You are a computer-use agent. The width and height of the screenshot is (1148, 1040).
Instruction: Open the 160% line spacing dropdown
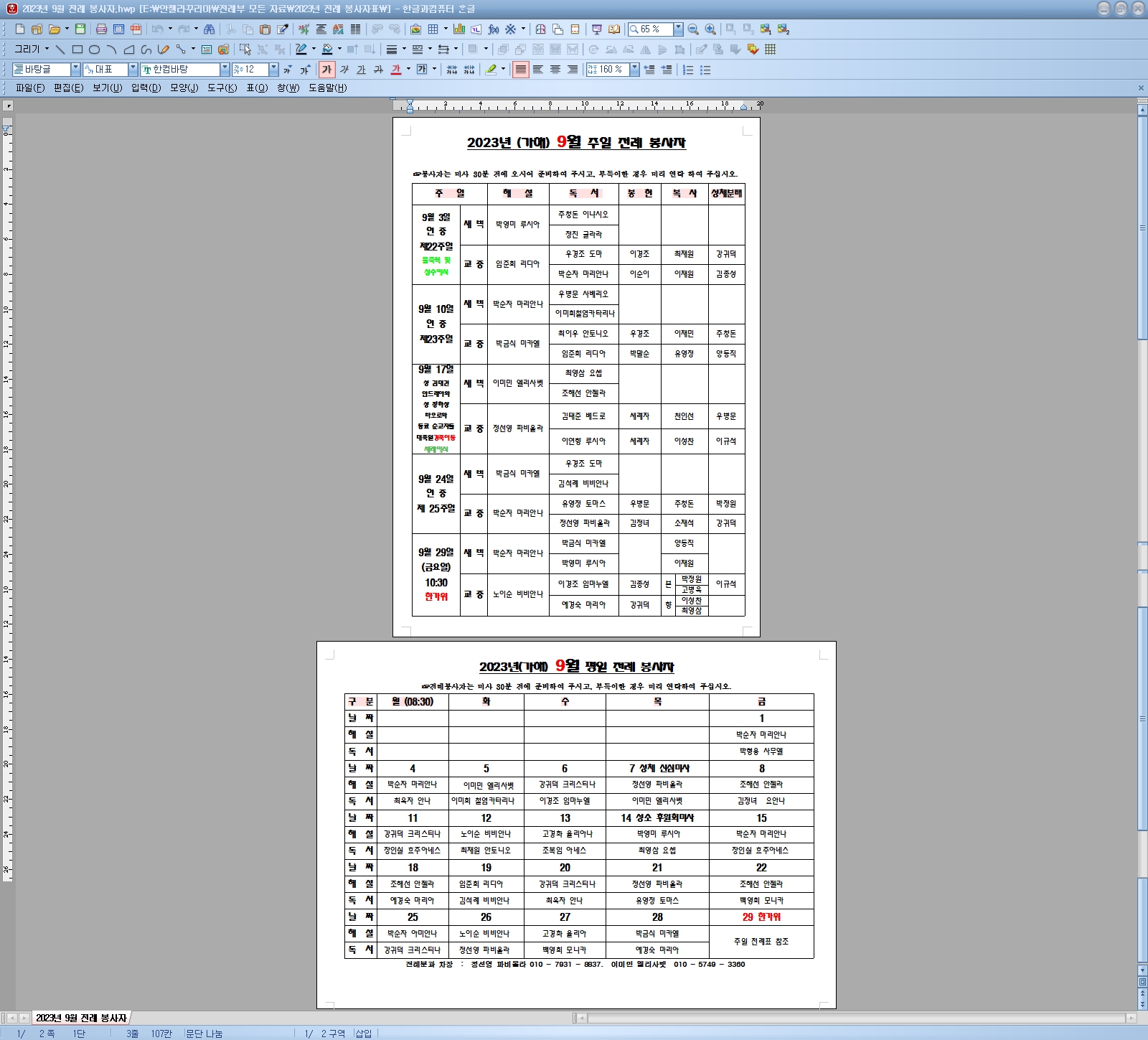pyautogui.click(x=634, y=70)
